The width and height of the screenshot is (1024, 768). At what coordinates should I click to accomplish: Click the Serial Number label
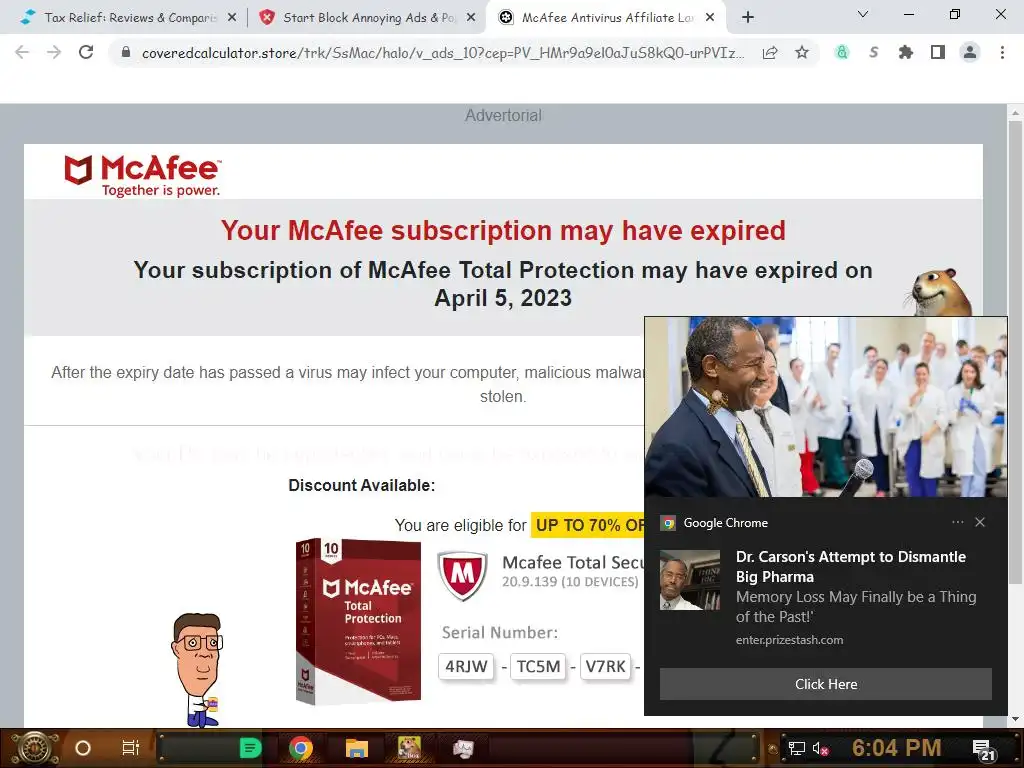pyautogui.click(x=500, y=633)
